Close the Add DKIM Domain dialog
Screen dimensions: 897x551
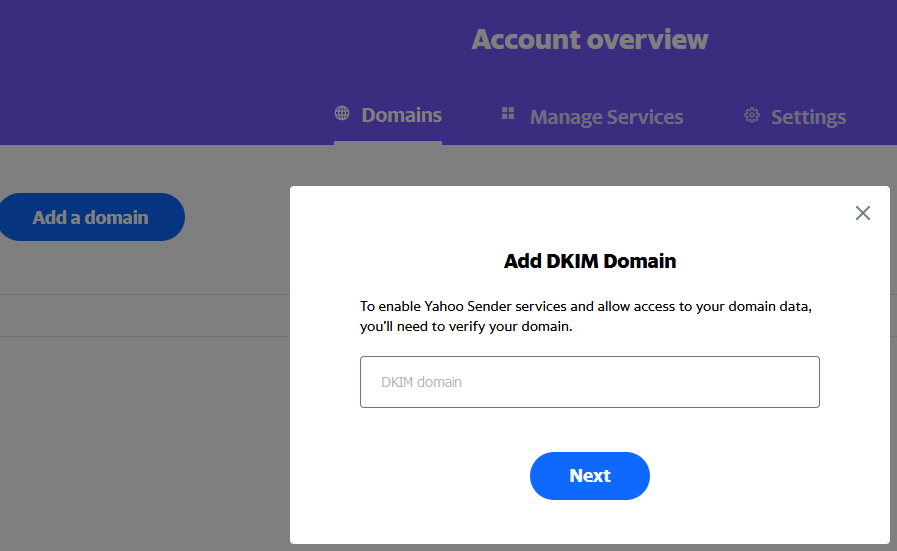click(x=863, y=213)
